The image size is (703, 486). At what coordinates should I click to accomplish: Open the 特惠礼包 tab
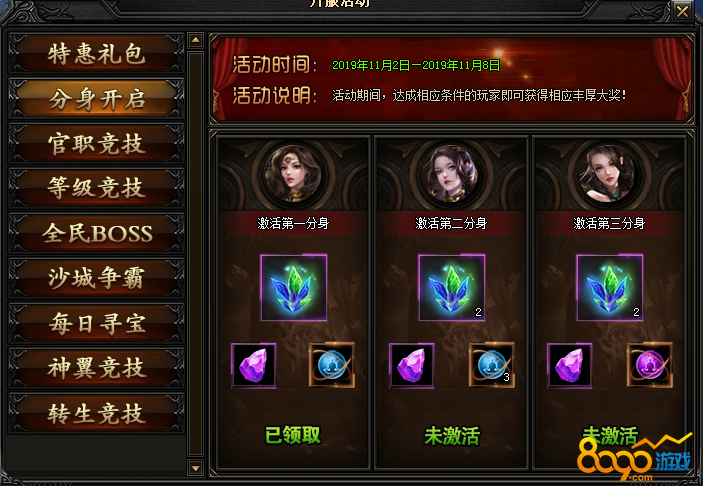96,54
